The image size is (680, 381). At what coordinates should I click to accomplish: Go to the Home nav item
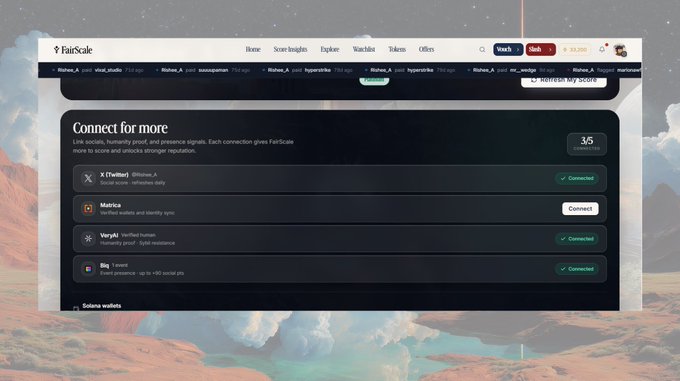point(253,49)
